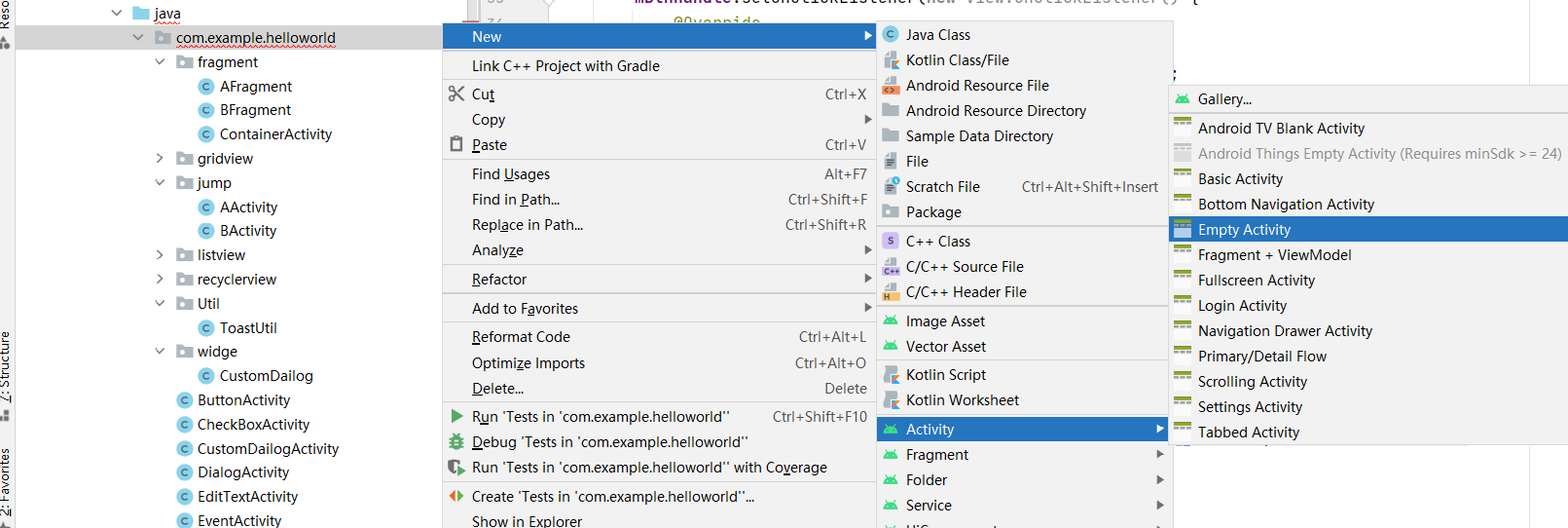The image size is (1568, 528).
Task: Click the Cut scissors icon
Action: [456, 94]
